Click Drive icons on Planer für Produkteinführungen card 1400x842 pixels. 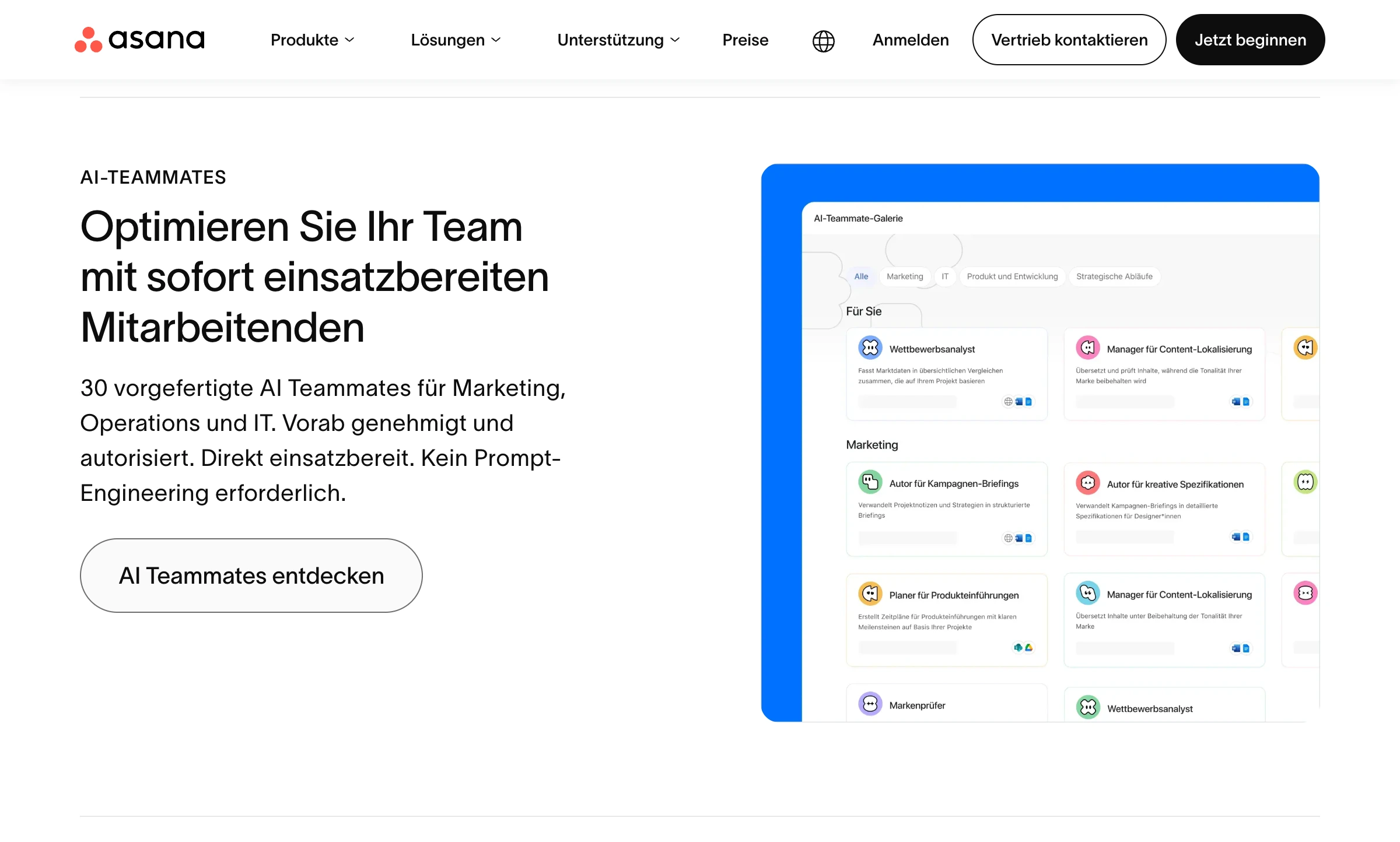click(x=1023, y=648)
